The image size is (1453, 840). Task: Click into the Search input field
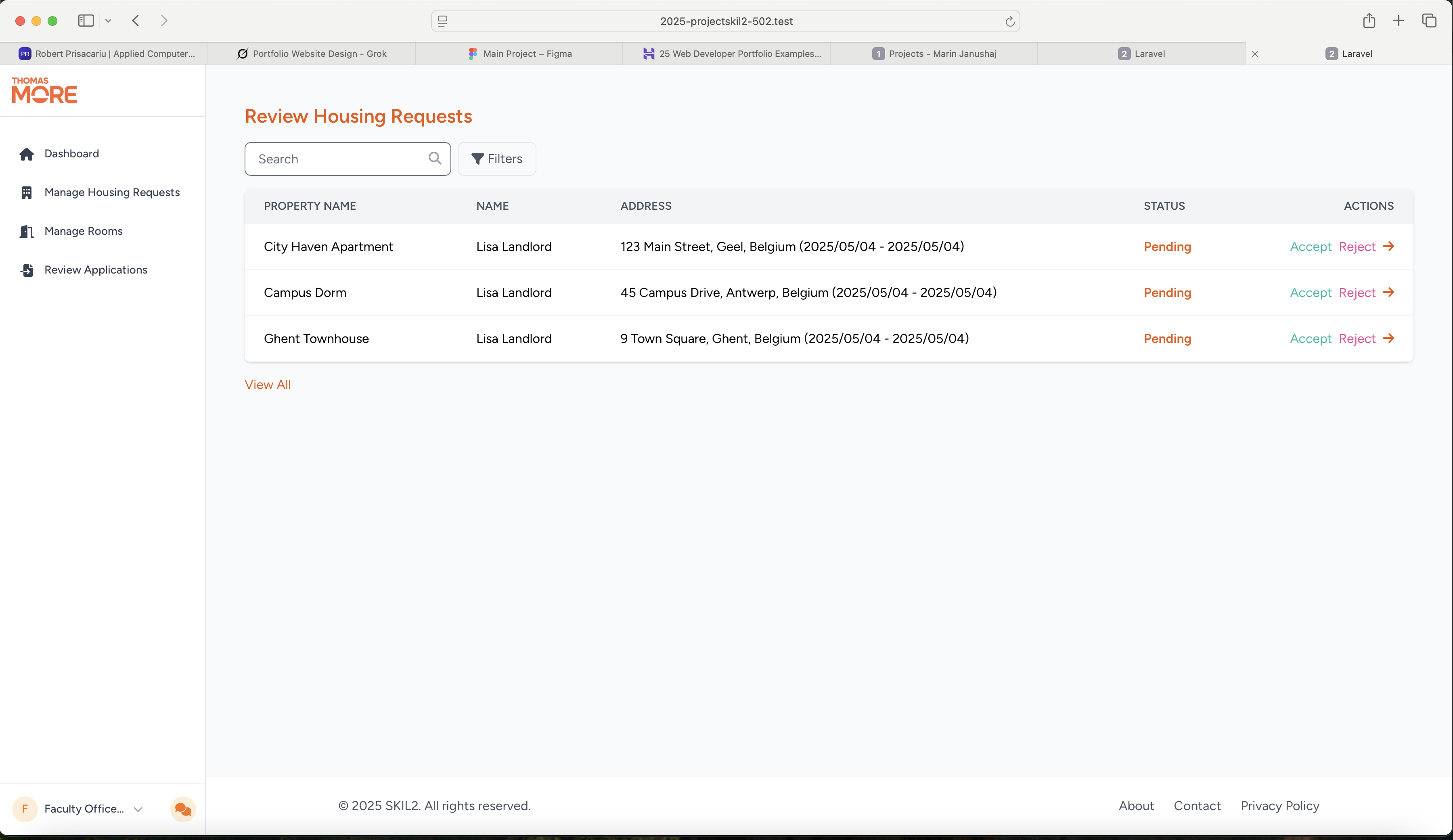(337, 159)
